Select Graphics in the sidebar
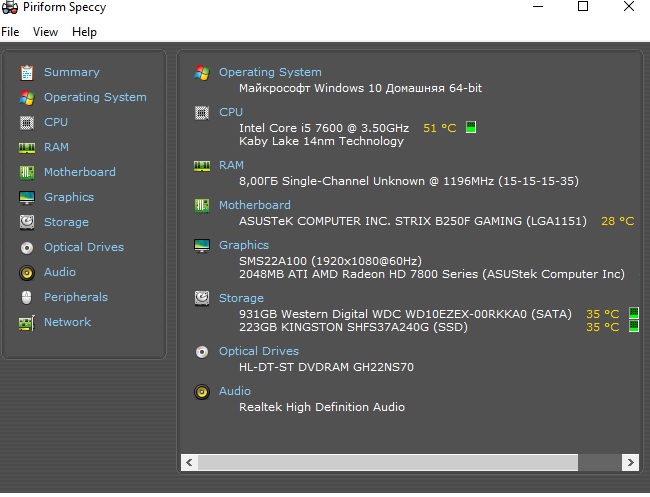The height and width of the screenshot is (497, 650). click(x=69, y=197)
